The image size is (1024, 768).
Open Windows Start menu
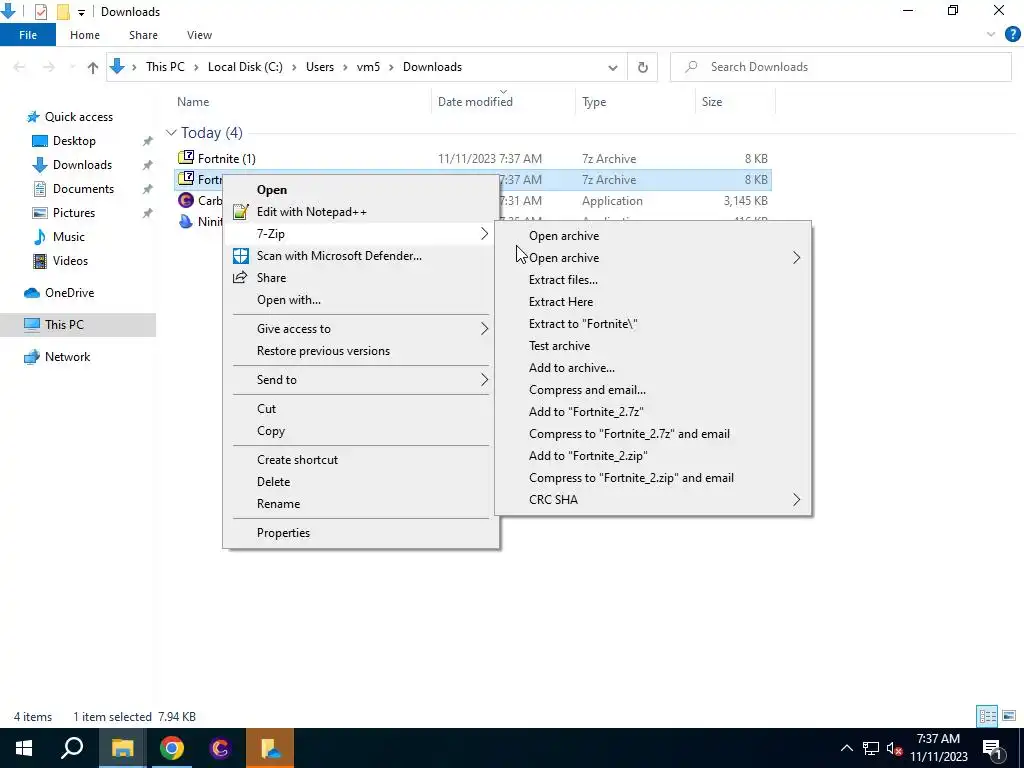[x=24, y=748]
